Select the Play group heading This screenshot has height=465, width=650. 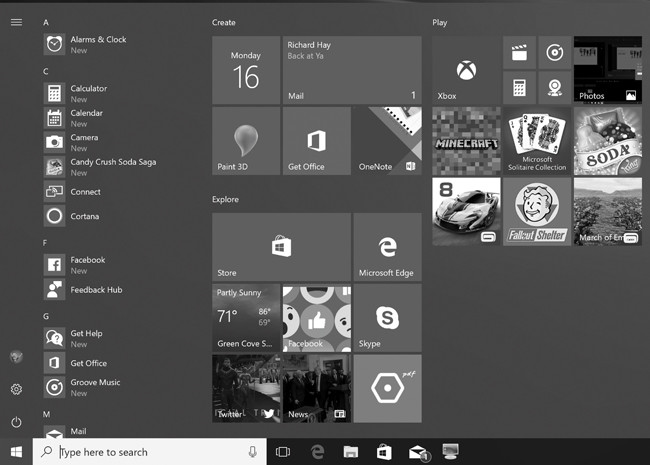tap(440, 22)
